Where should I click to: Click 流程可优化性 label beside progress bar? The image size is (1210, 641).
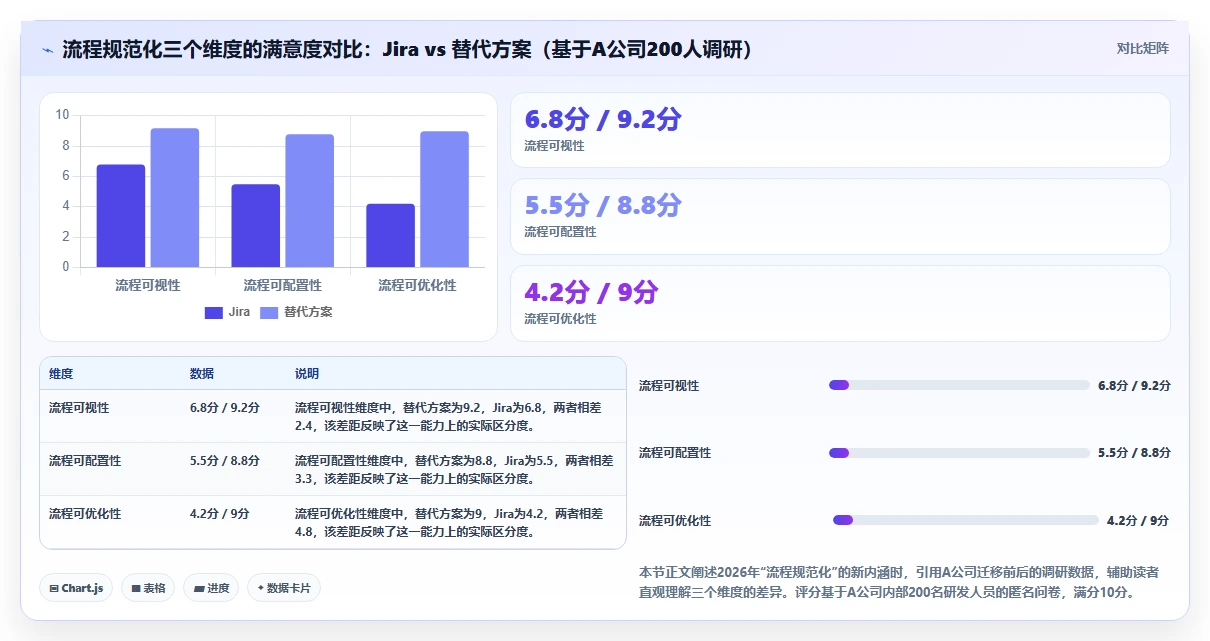coord(675,521)
